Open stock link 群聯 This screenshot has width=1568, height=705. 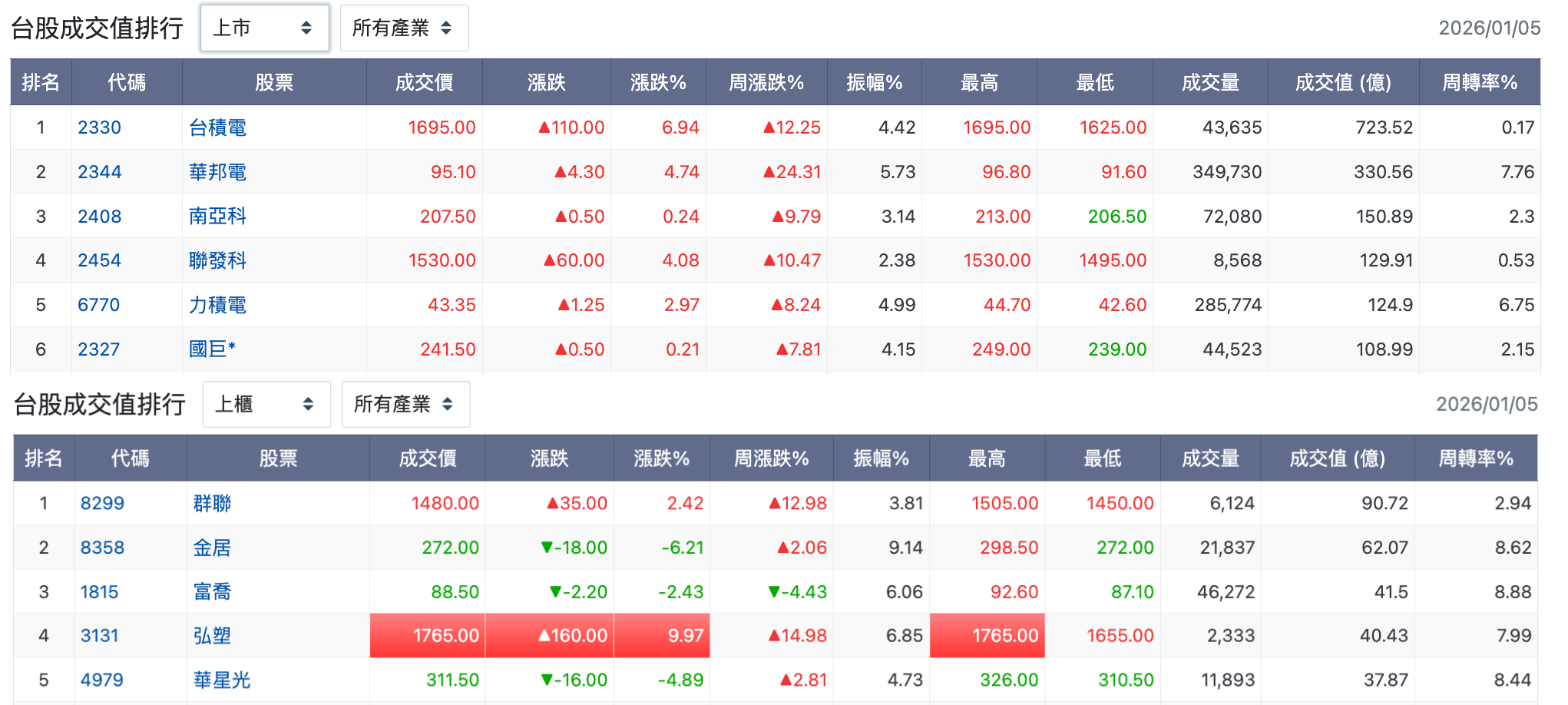213,503
